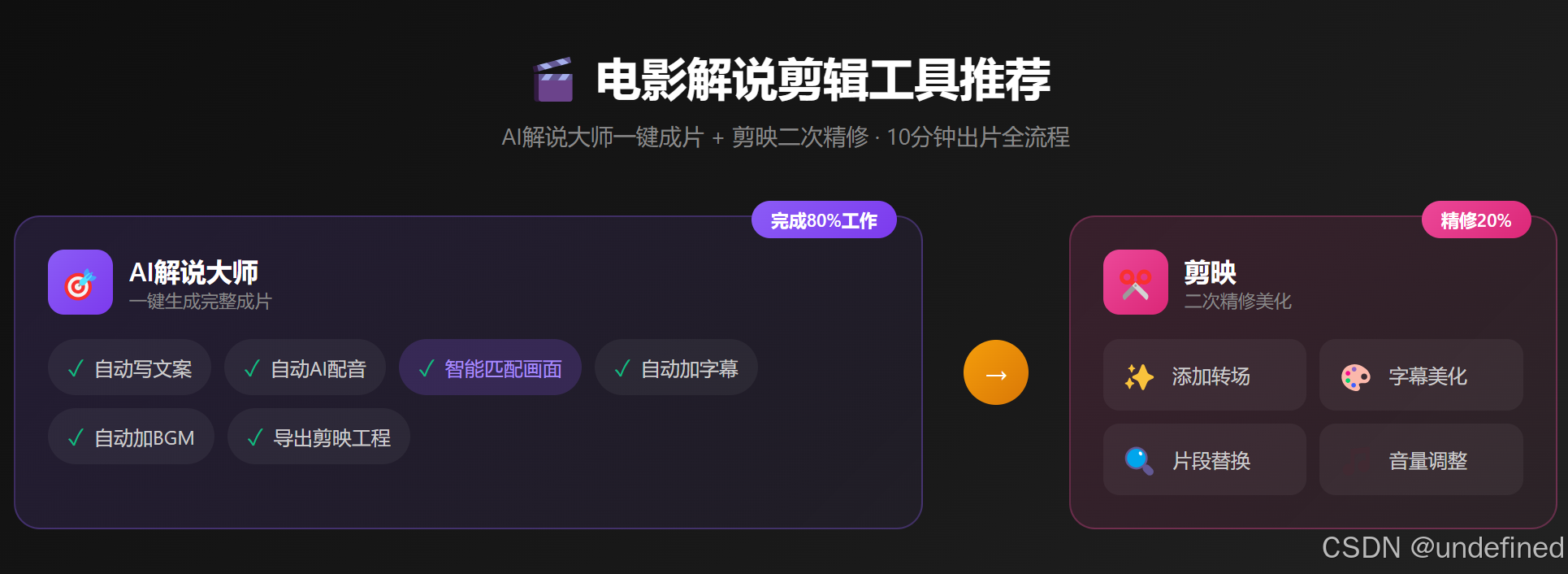This screenshot has height=574, width=1568.
Task: Toggle the 自动加字幕 checkmark
Action: (622, 369)
